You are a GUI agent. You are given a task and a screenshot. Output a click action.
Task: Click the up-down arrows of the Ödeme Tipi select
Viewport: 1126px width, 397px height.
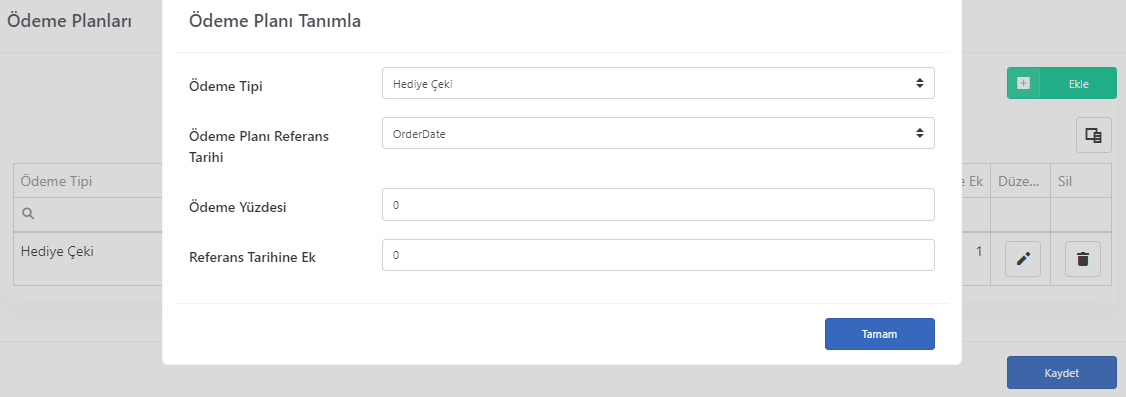tap(919, 83)
